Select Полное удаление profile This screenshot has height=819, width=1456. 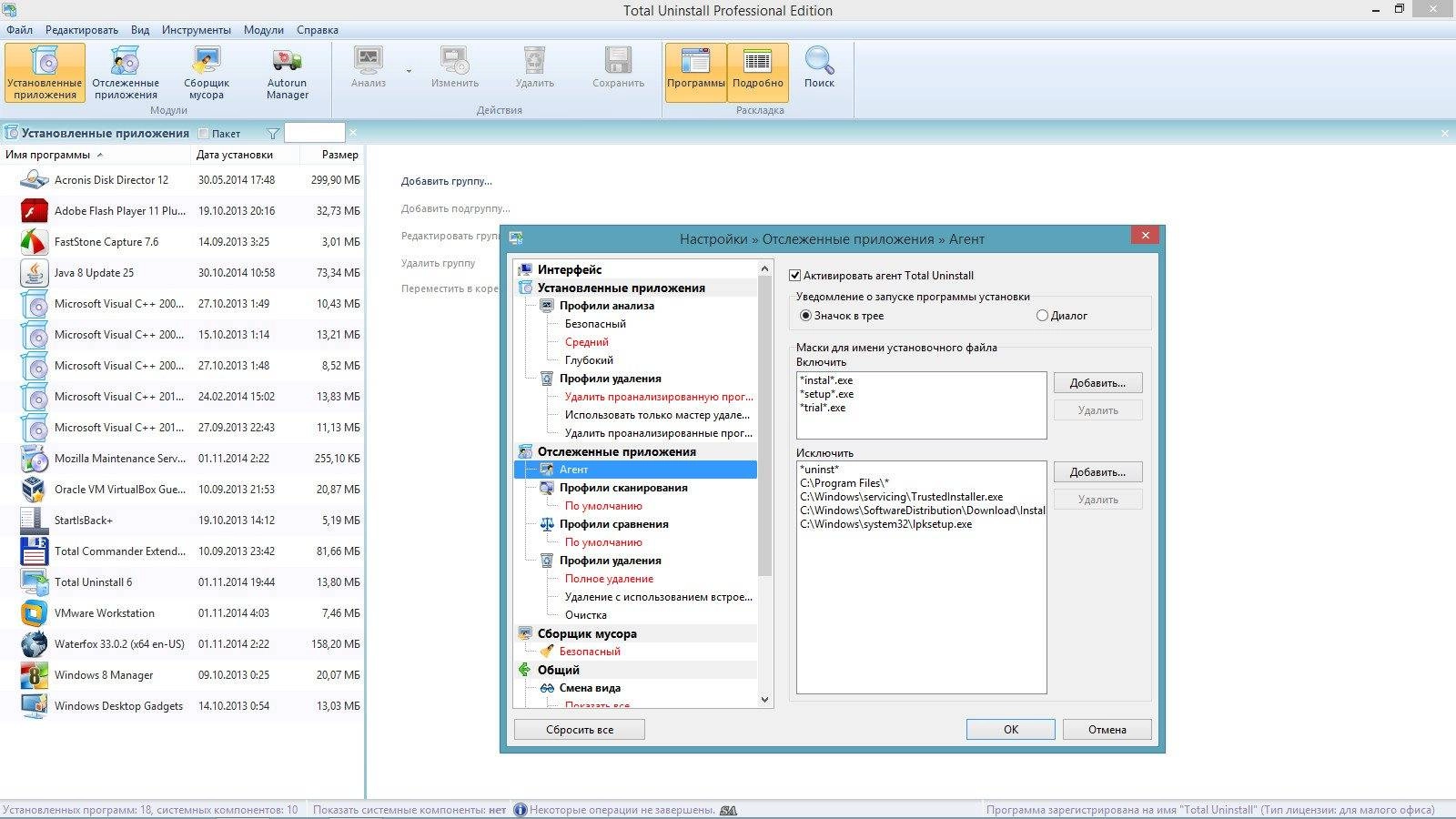click(609, 579)
